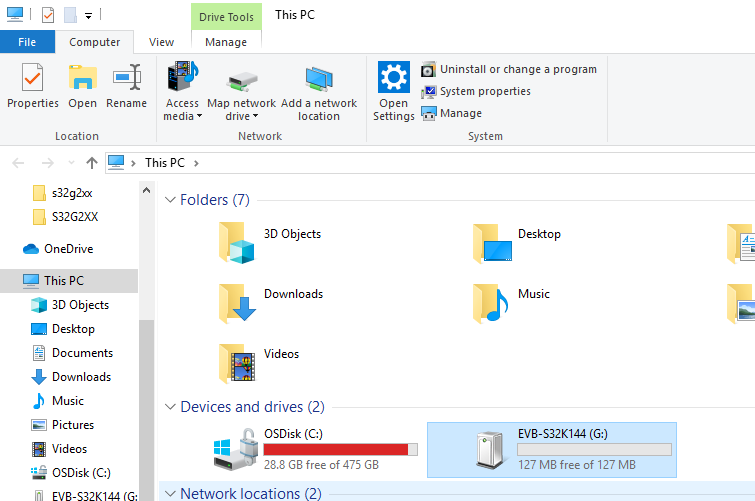Click quick access Properties checkmark icon

(48, 15)
